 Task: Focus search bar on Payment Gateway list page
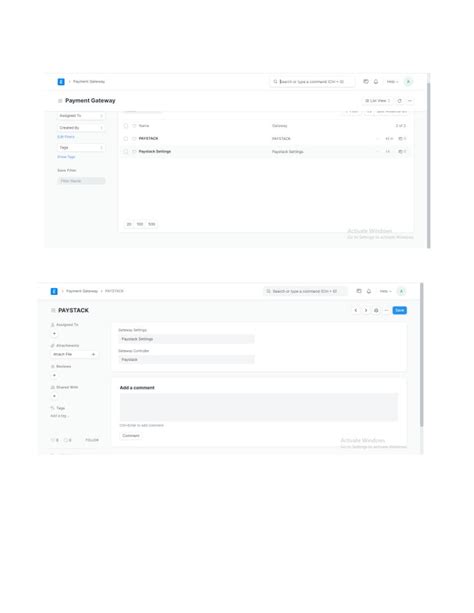point(312,82)
